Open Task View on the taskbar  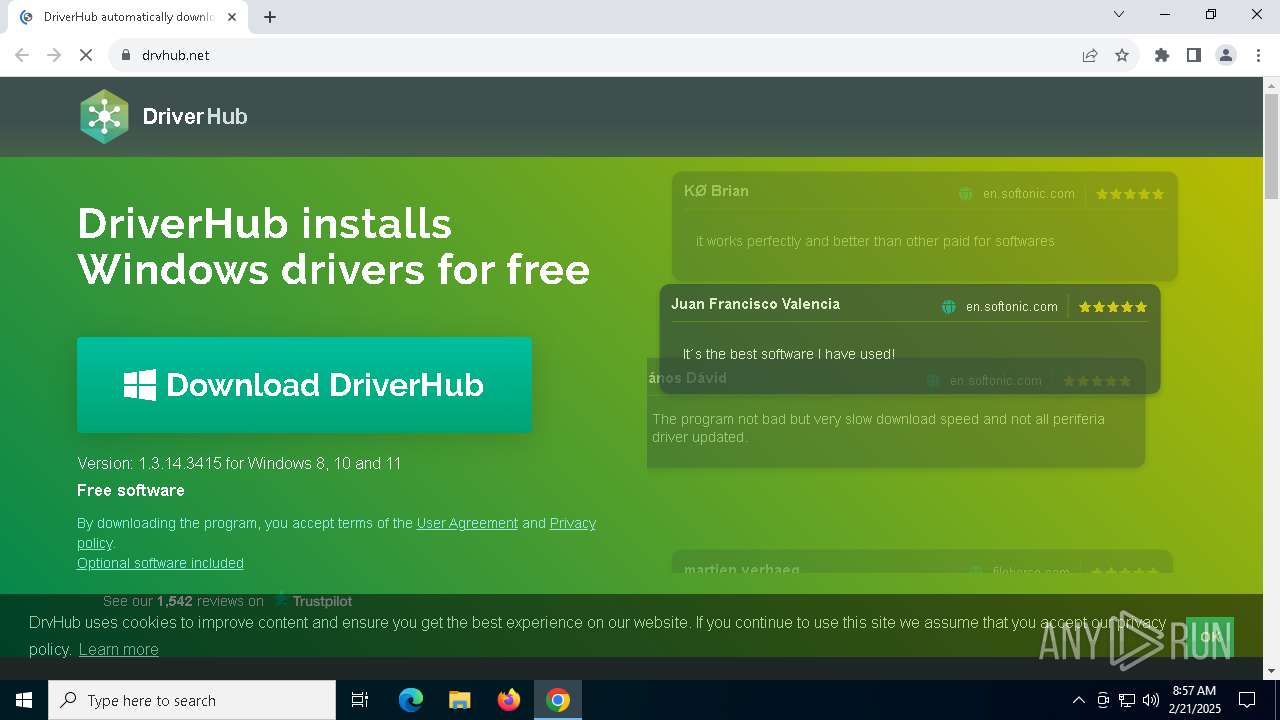[x=360, y=700]
